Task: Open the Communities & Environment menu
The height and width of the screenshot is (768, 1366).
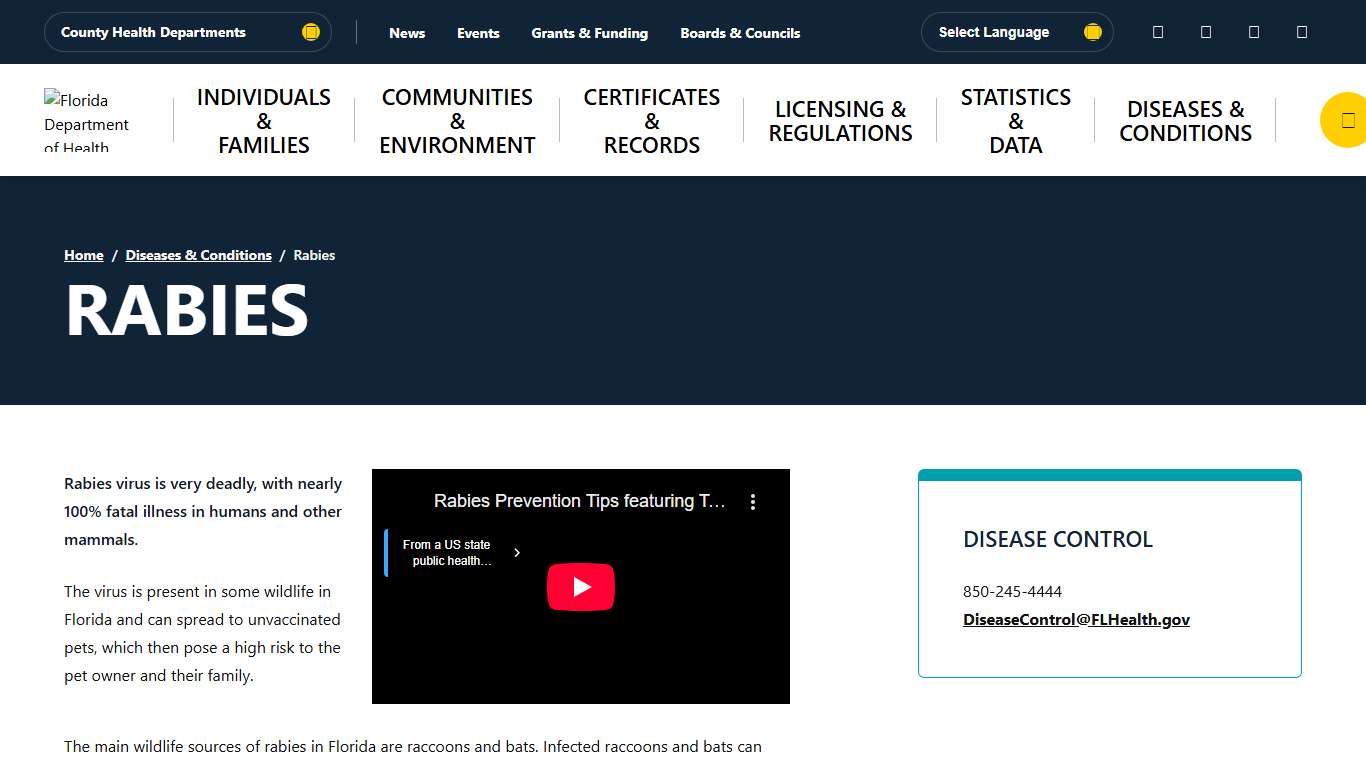Action: tap(457, 121)
